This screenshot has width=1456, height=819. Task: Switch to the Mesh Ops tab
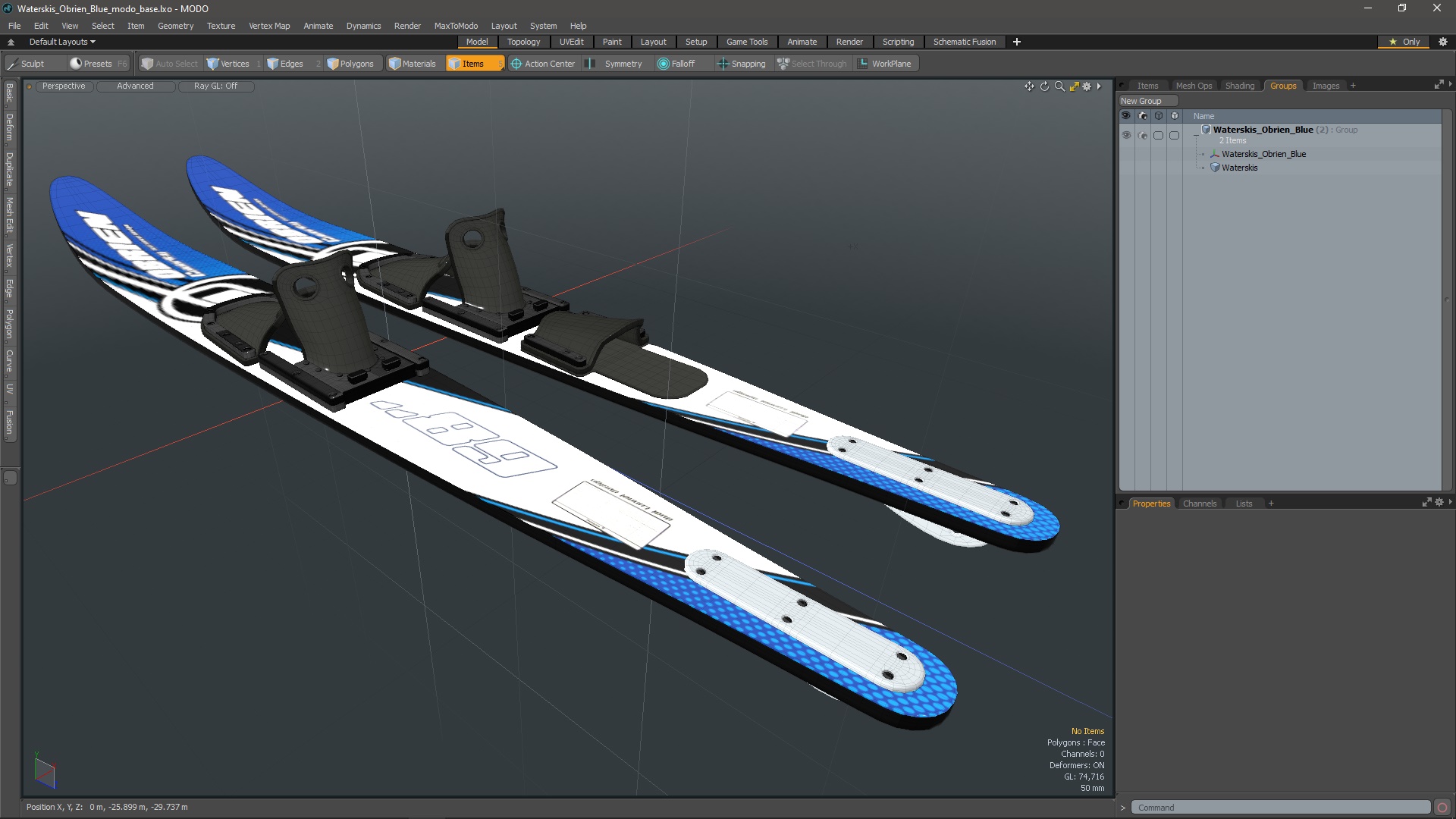(x=1194, y=86)
